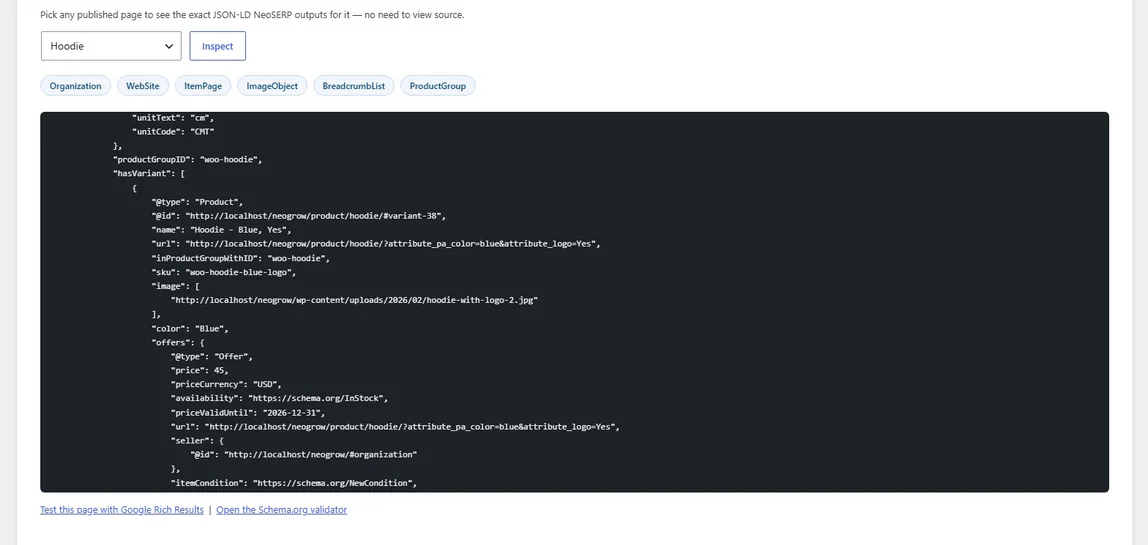Viewport: 1148px width, 545px height.
Task: Click the availability InStock line
Action: click(x=280, y=398)
